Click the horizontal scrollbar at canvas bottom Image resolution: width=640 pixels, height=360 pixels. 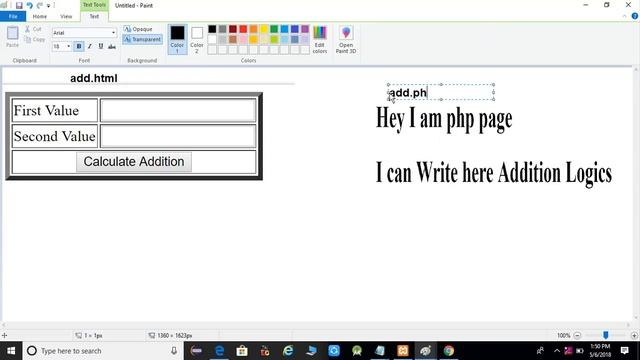[316, 325]
